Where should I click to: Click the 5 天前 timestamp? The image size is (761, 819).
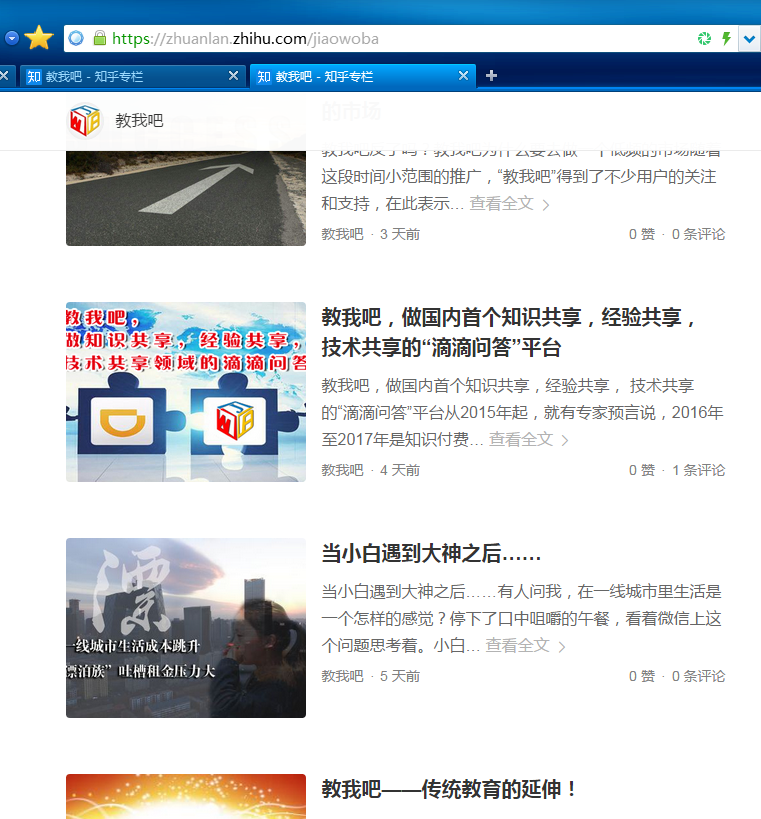pyautogui.click(x=400, y=676)
